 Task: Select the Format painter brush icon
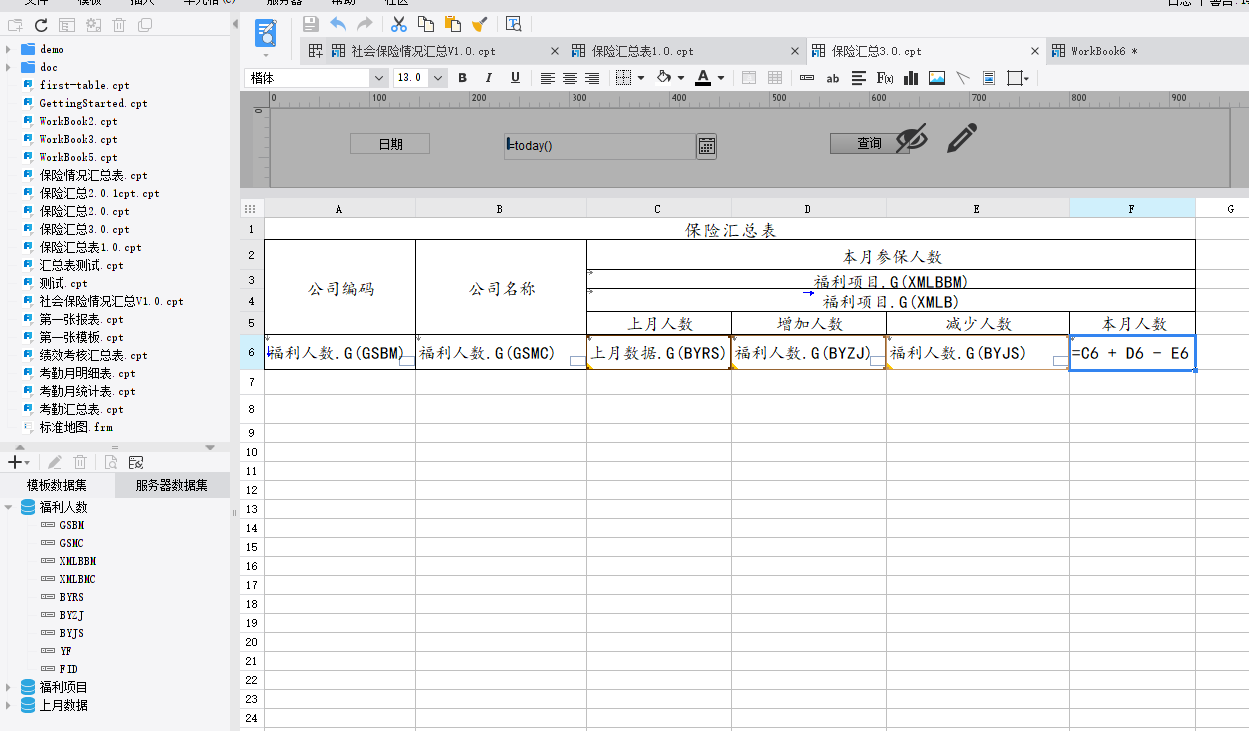coord(480,23)
